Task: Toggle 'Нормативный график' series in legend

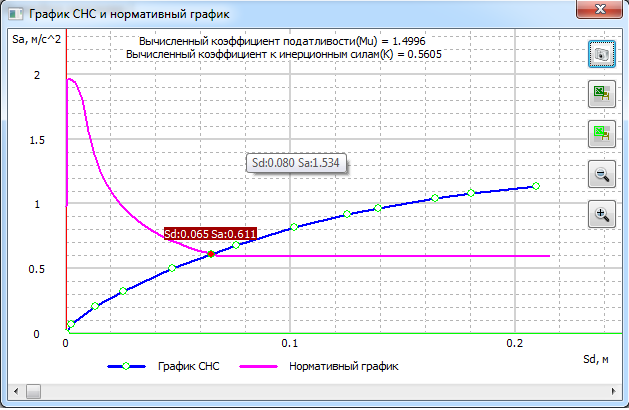Action: click(344, 367)
